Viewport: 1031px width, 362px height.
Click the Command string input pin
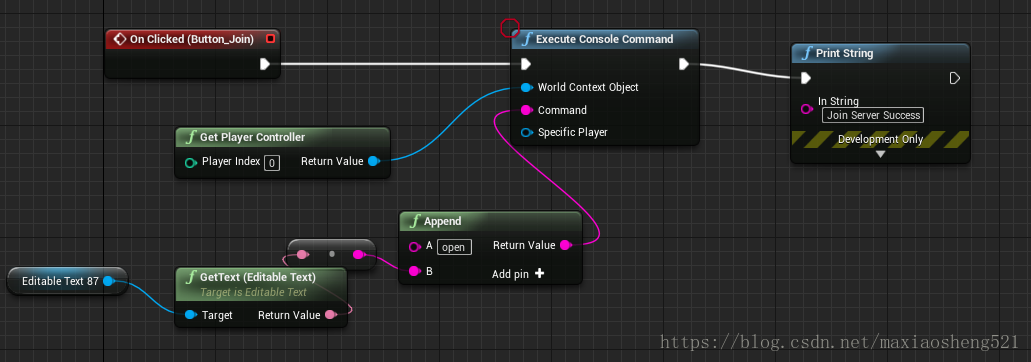click(x=526, y=110)
